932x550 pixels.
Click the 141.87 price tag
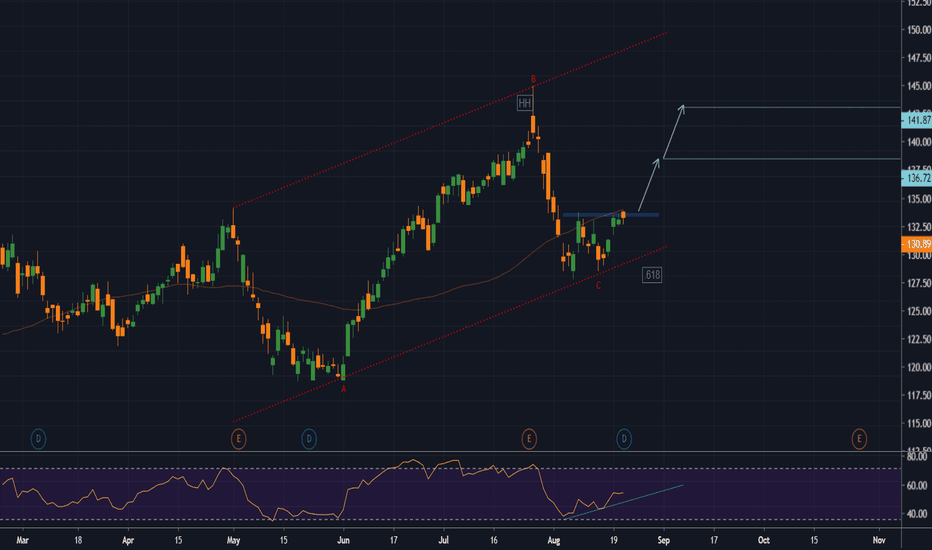coord(917,120)
